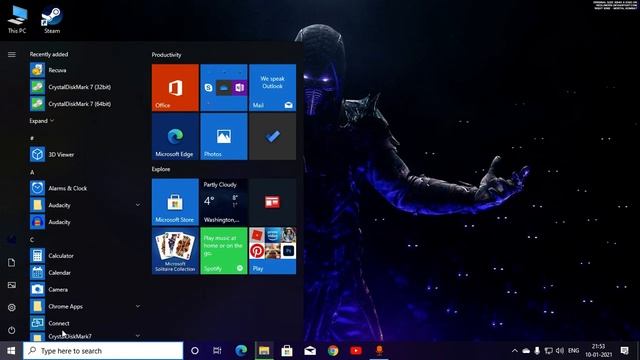
Task: Open network status in system tray
Action: (x=549, y=351)
